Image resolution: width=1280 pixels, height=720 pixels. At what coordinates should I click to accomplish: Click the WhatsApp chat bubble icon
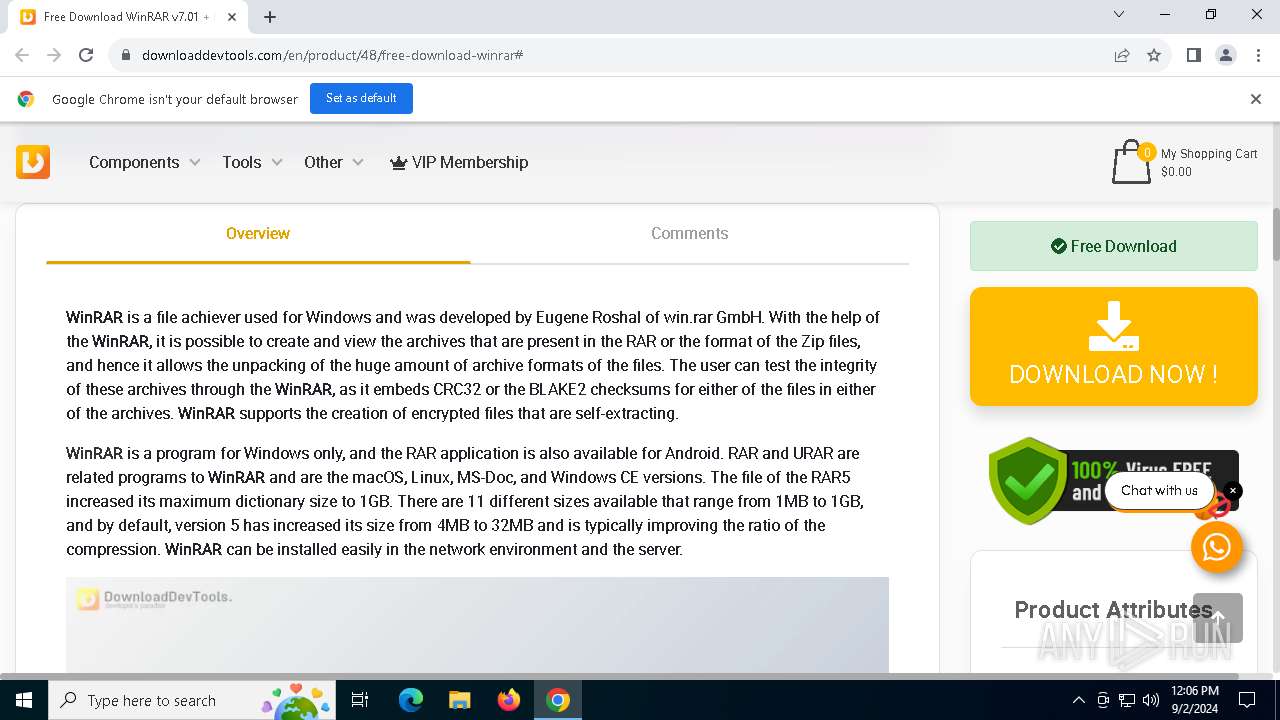[x=1217, y=547]
